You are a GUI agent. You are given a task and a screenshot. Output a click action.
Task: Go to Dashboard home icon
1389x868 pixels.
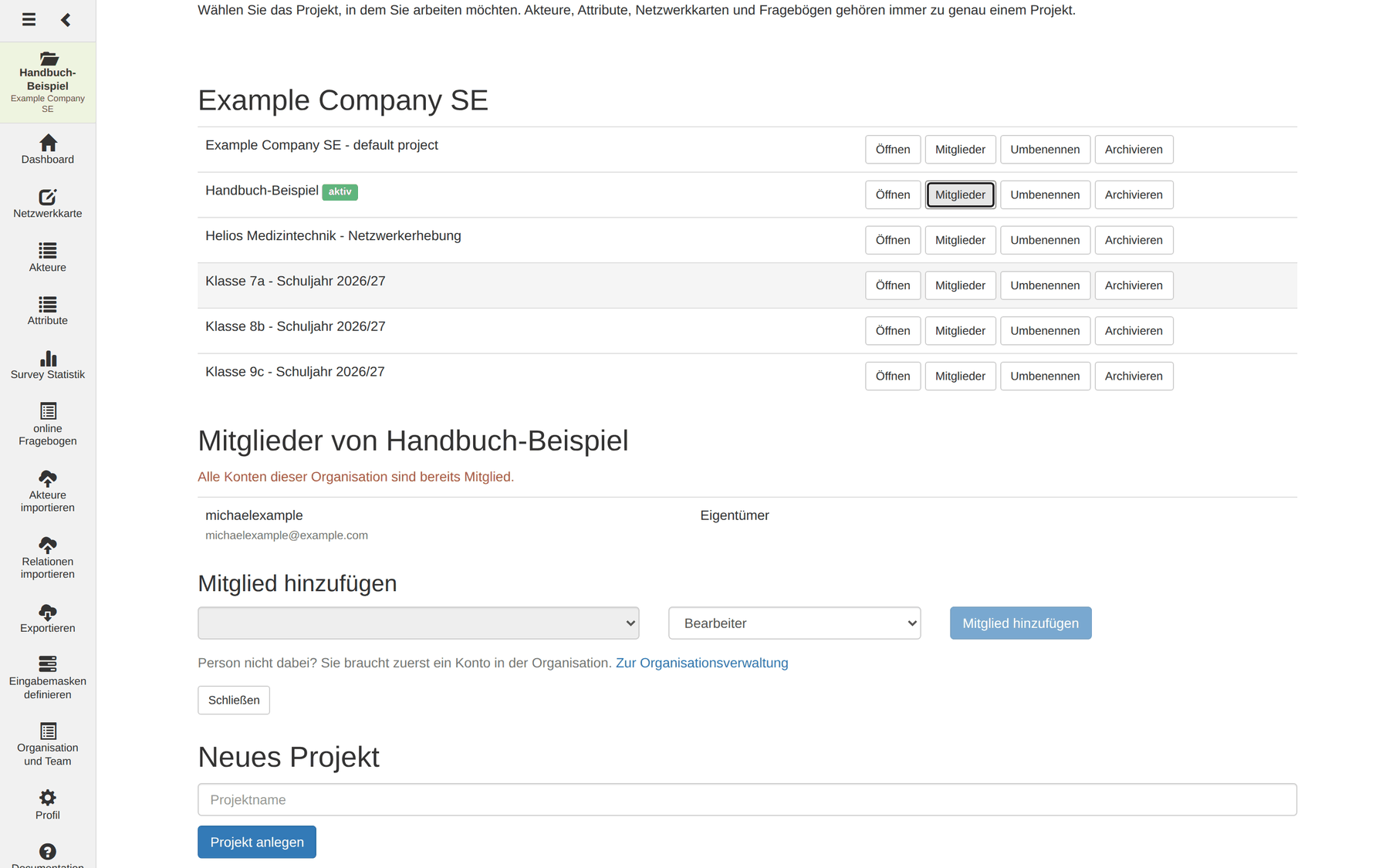click(x=48, y=143)
